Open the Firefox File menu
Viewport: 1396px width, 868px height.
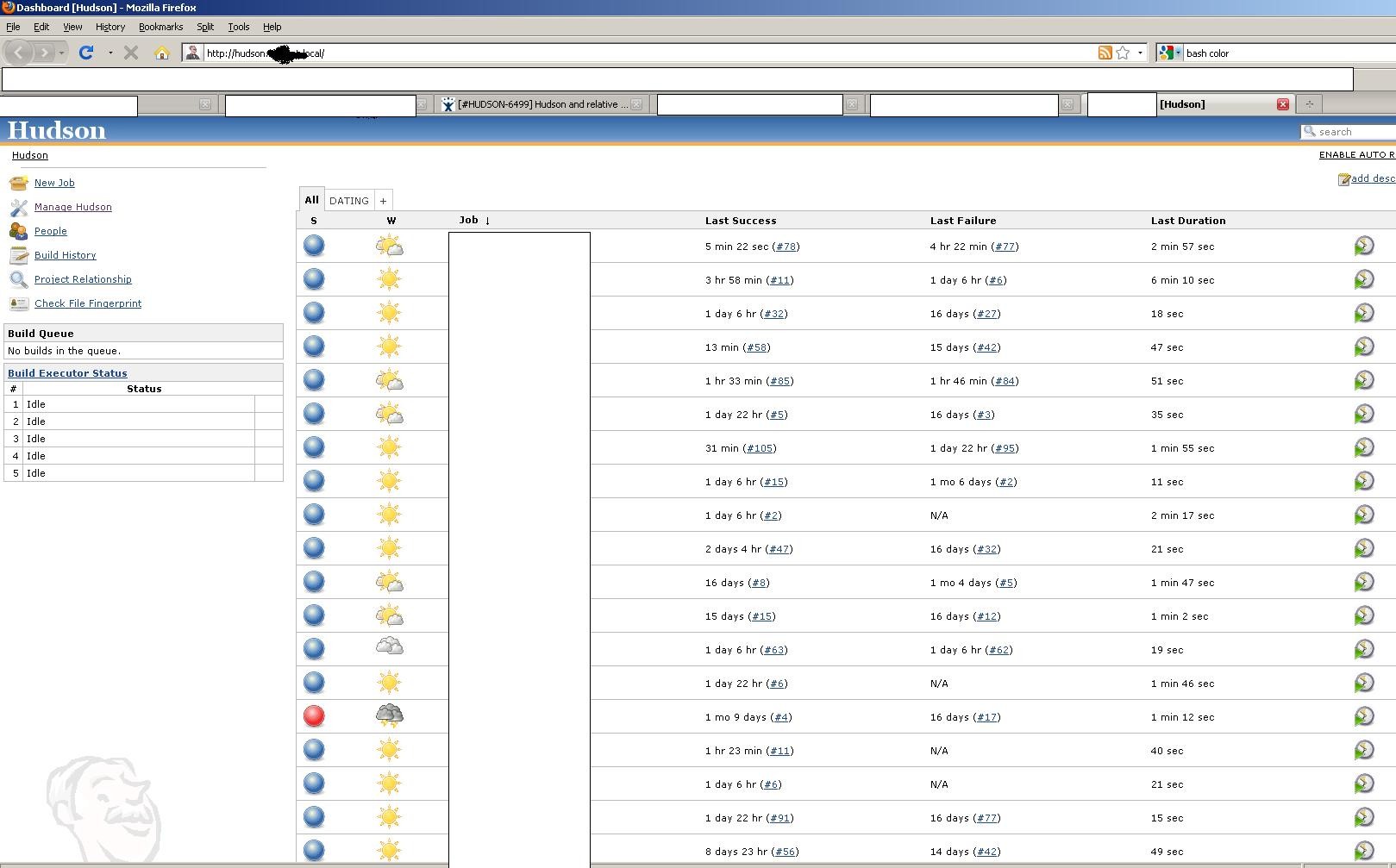(13, 27)
